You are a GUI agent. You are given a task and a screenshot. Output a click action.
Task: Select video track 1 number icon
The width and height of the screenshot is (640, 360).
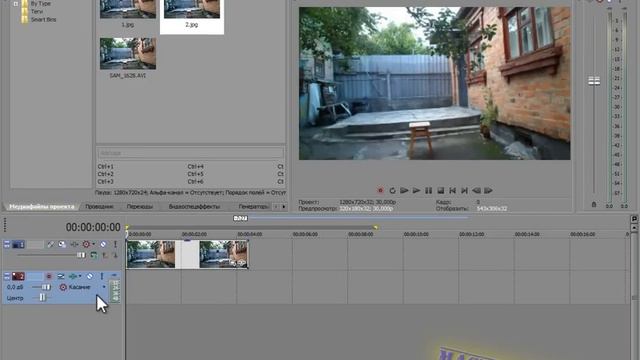pyautogui.click(x=18, y=244)
